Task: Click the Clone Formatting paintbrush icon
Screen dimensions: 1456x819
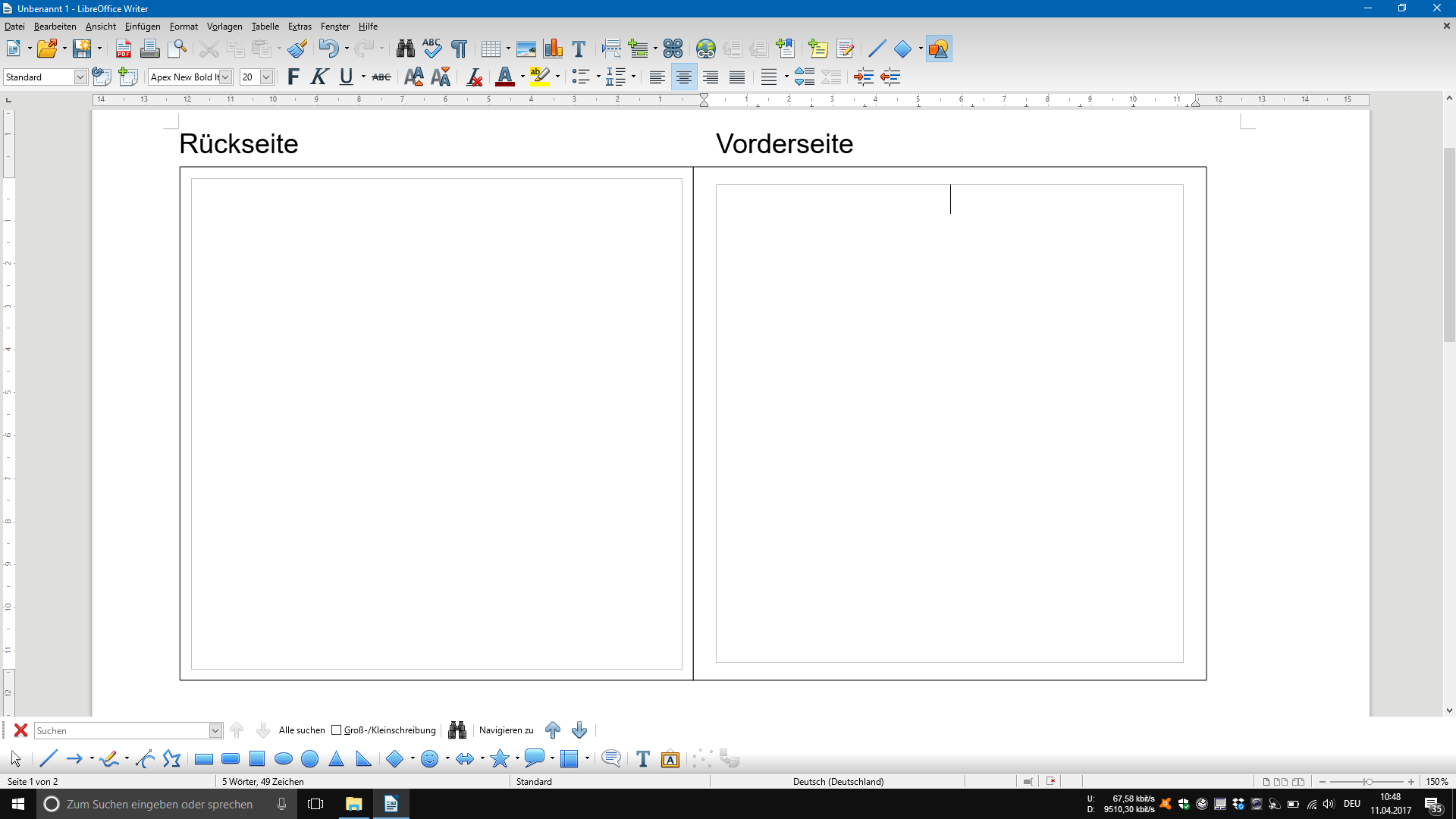Action: click(297, 49)
